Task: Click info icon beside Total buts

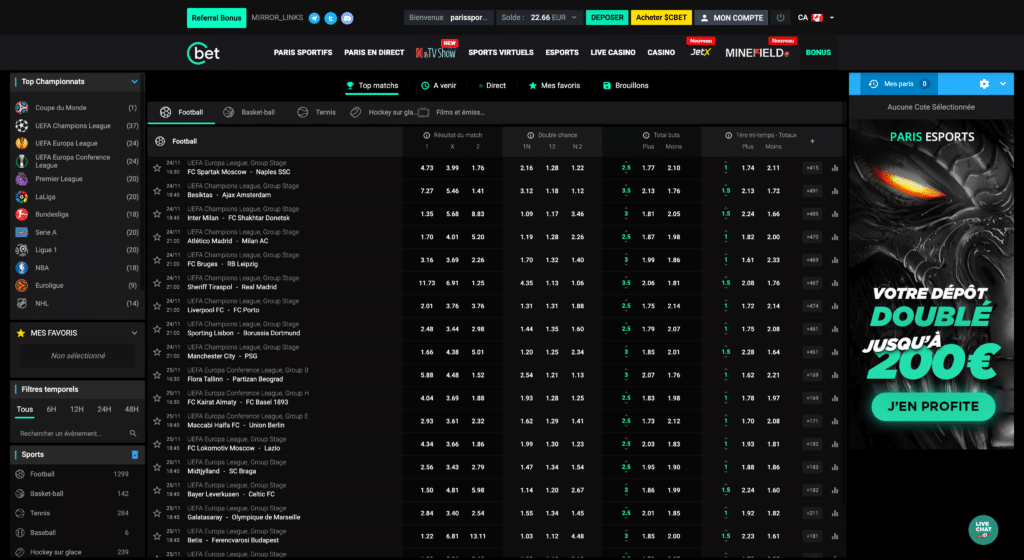Action: tap(646, 135)
